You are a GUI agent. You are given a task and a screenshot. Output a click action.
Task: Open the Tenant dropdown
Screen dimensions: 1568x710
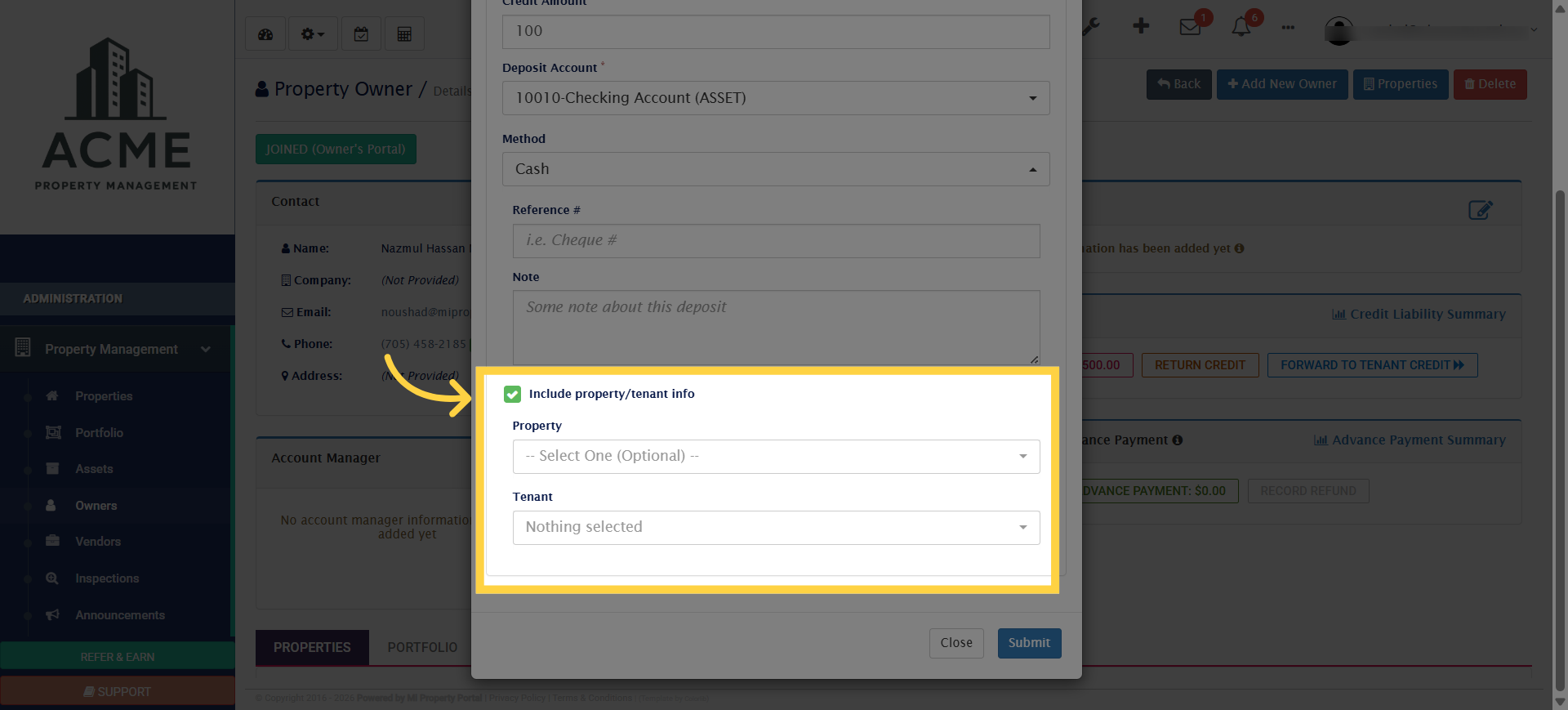tap(776, 528)
